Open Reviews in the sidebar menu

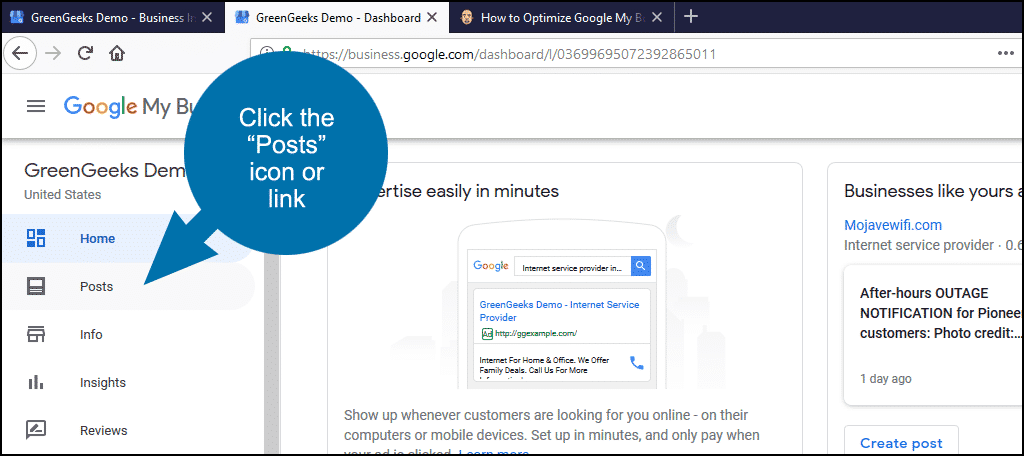[127, 431]
